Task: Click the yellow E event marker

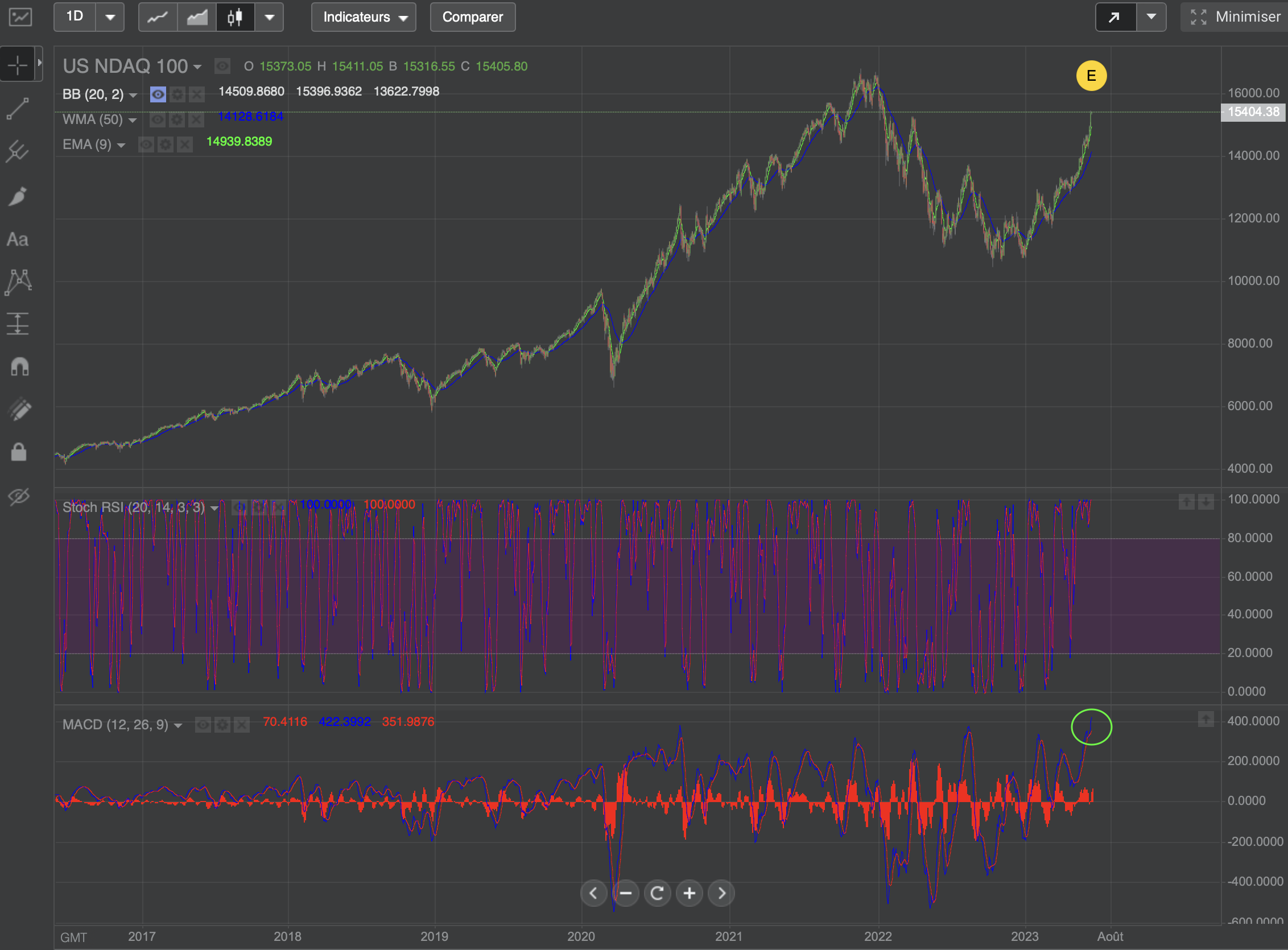Action: tap(1091, 76)
